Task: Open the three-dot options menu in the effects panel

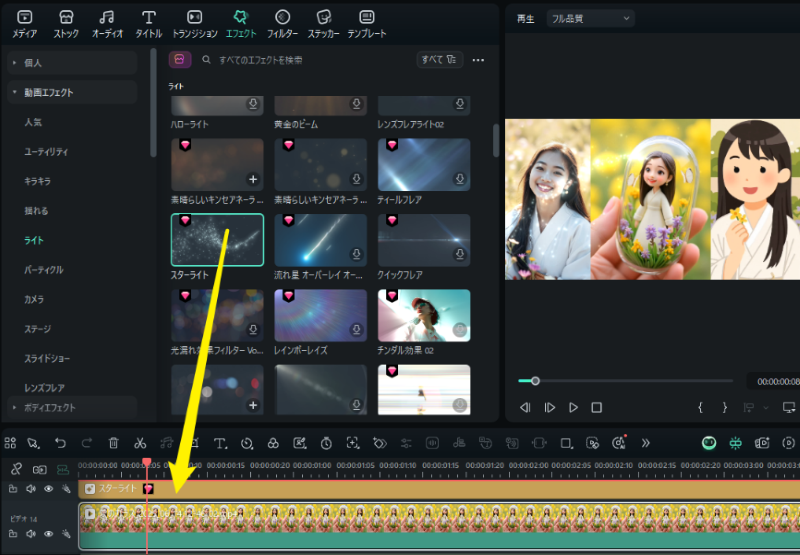Action: coord(478,60)
